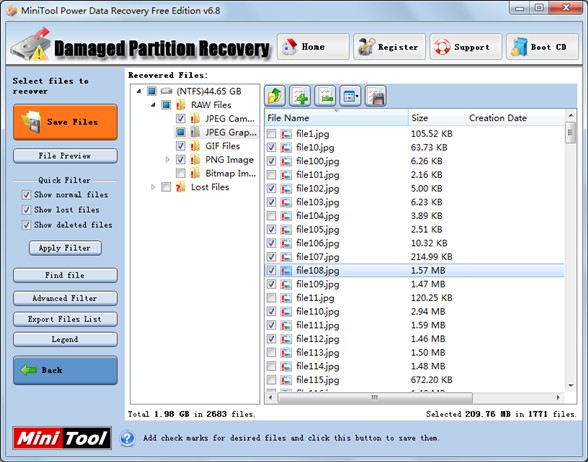
Task: Click the file101.jpg file icon
Action: (286, 175)
